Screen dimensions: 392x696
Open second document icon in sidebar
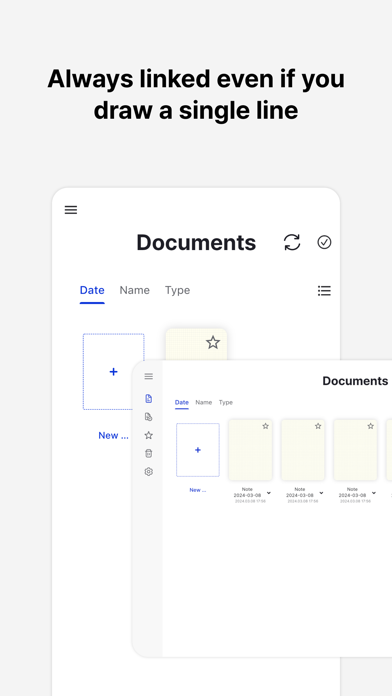149,417
